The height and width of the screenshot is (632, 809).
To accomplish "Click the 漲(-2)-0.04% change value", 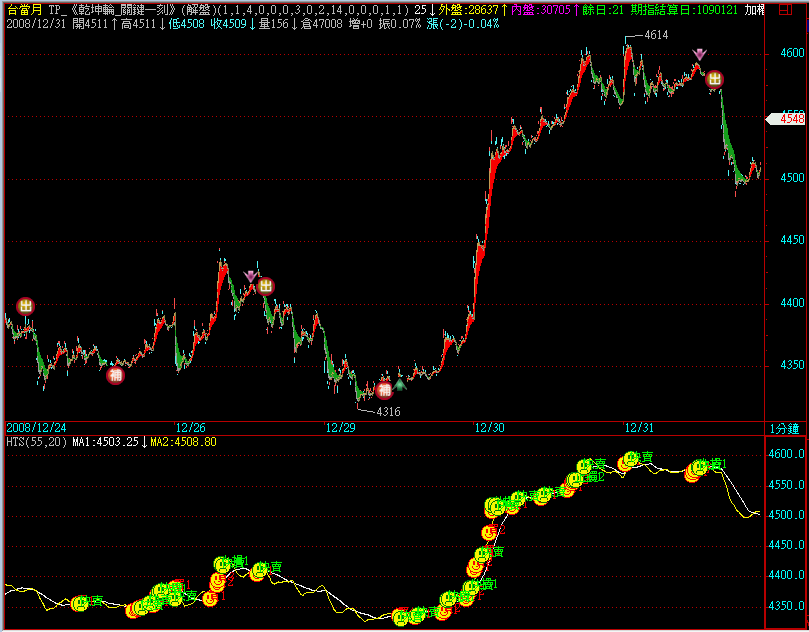I will point(463,24).
